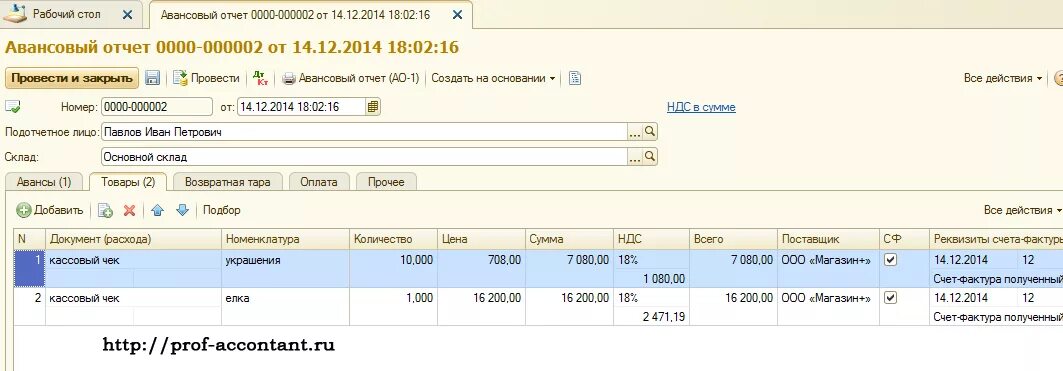Click the date input field
The height and width of the screenshot is (371, 1063).
tap(302, 106)
